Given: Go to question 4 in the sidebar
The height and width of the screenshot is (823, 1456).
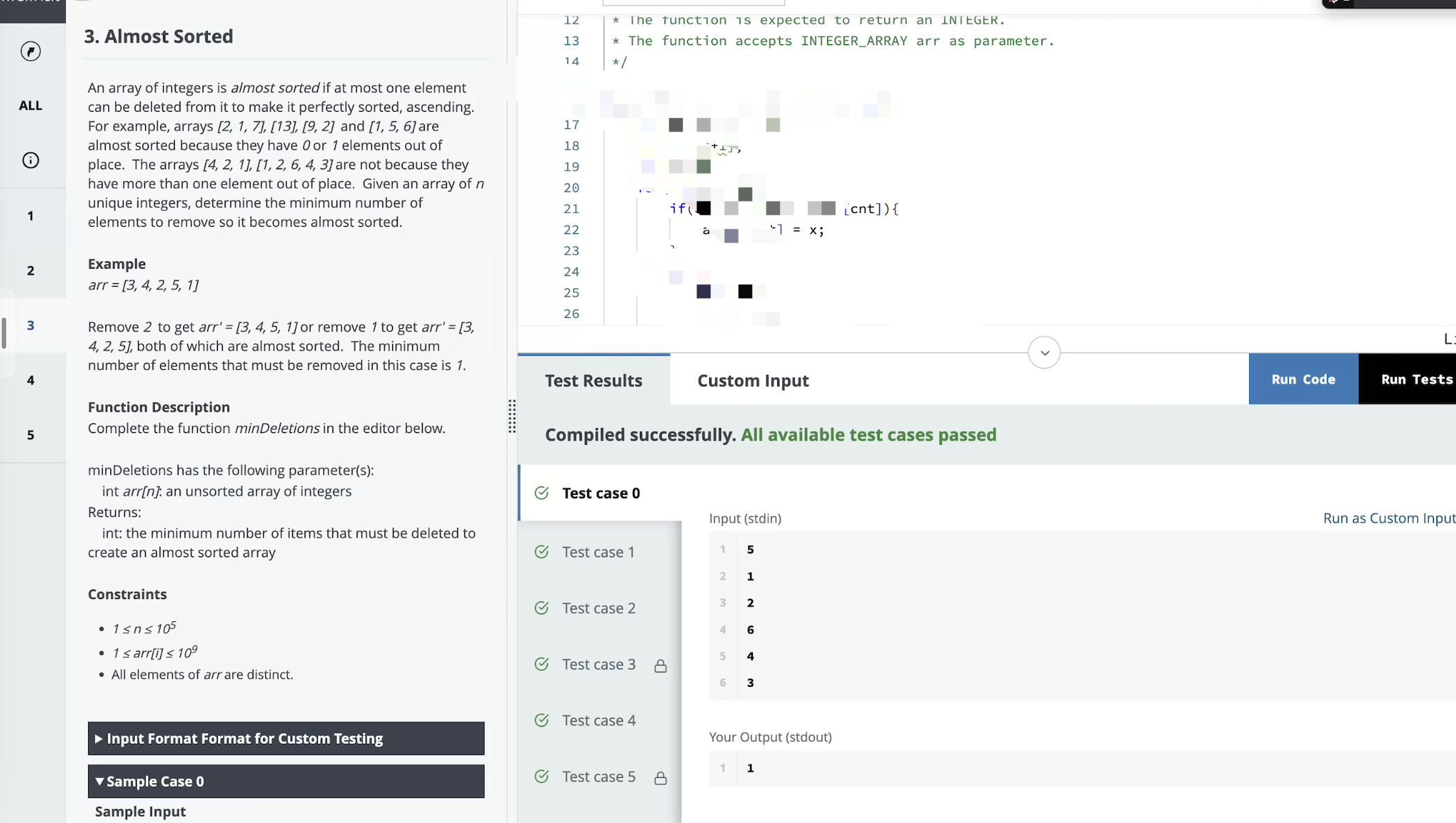Looking at the screenshot, I should point(31,380).
